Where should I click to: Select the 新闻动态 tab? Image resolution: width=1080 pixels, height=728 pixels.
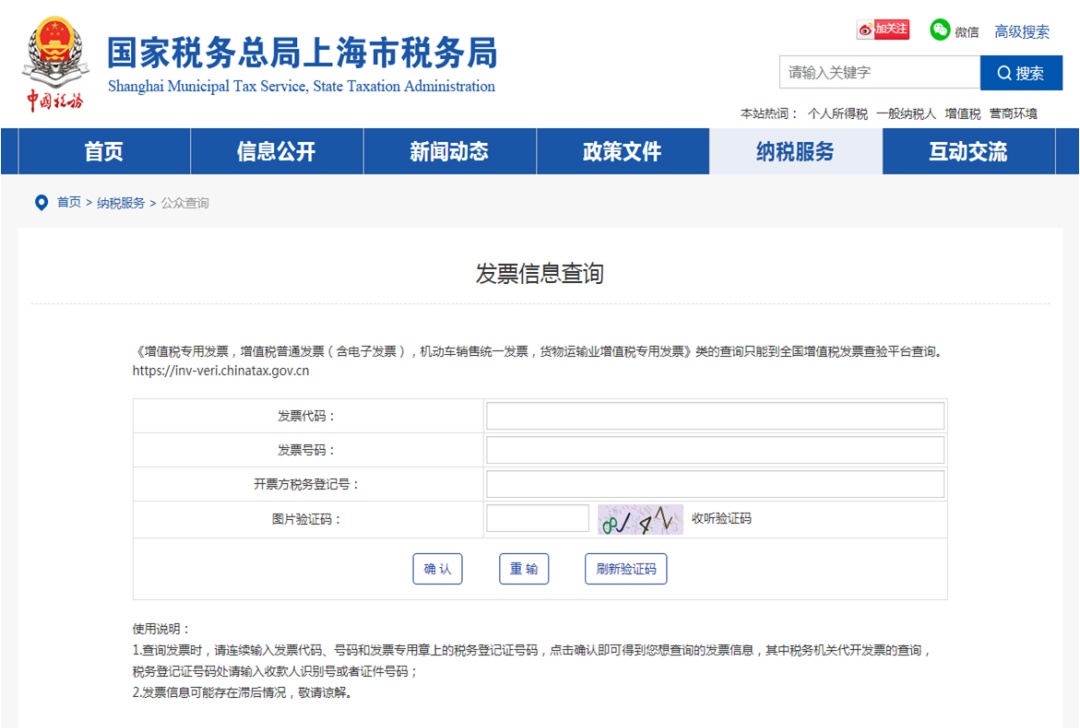pos(446,151)
